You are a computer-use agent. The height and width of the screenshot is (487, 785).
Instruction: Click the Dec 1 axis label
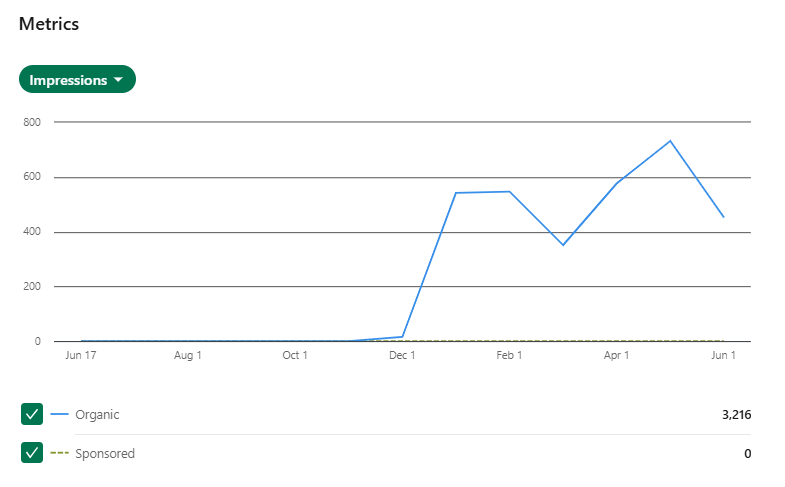(402, 355)
